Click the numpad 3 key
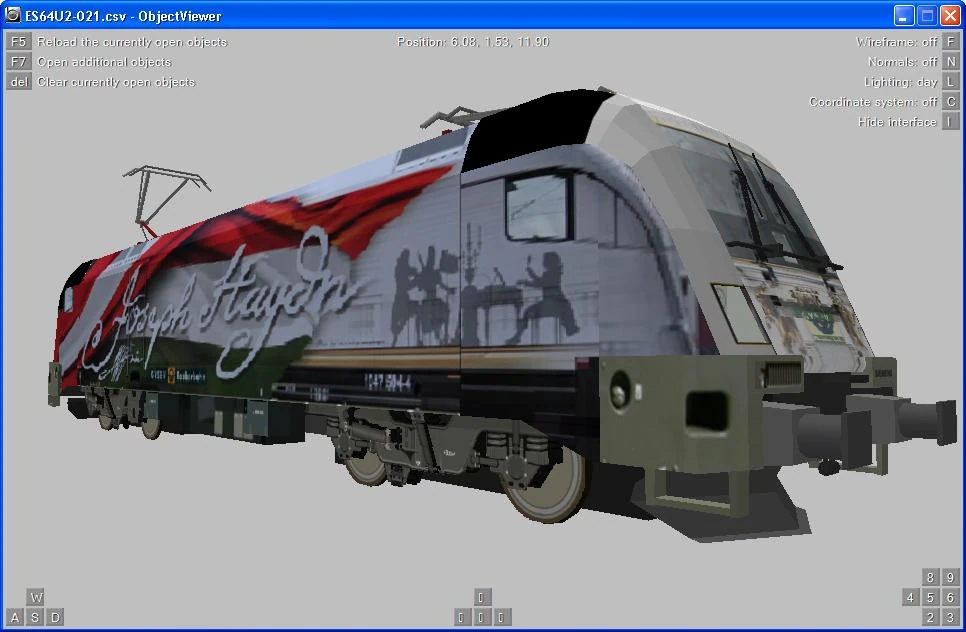 point(951,617)
